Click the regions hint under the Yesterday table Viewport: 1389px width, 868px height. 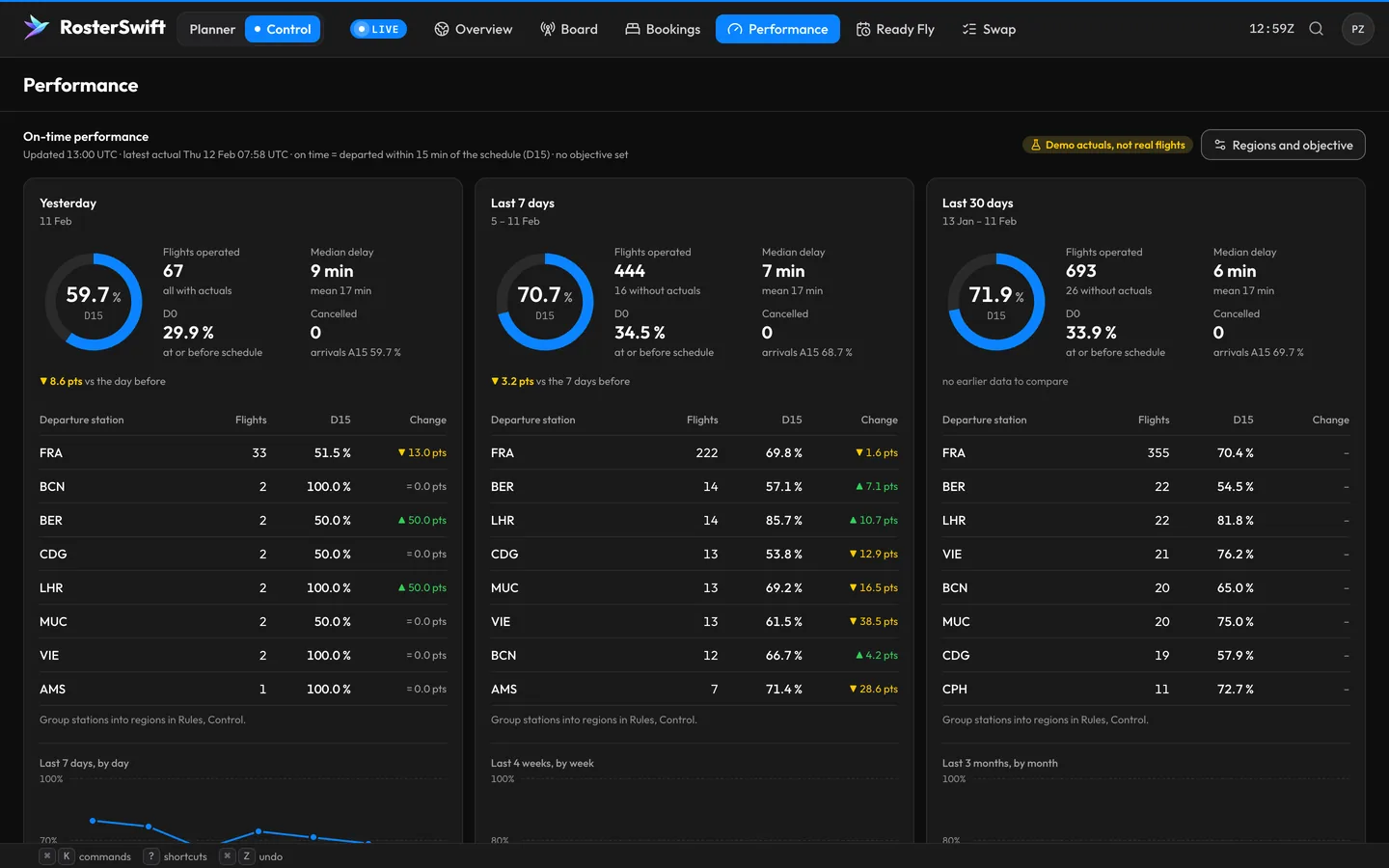click(143, 719)
